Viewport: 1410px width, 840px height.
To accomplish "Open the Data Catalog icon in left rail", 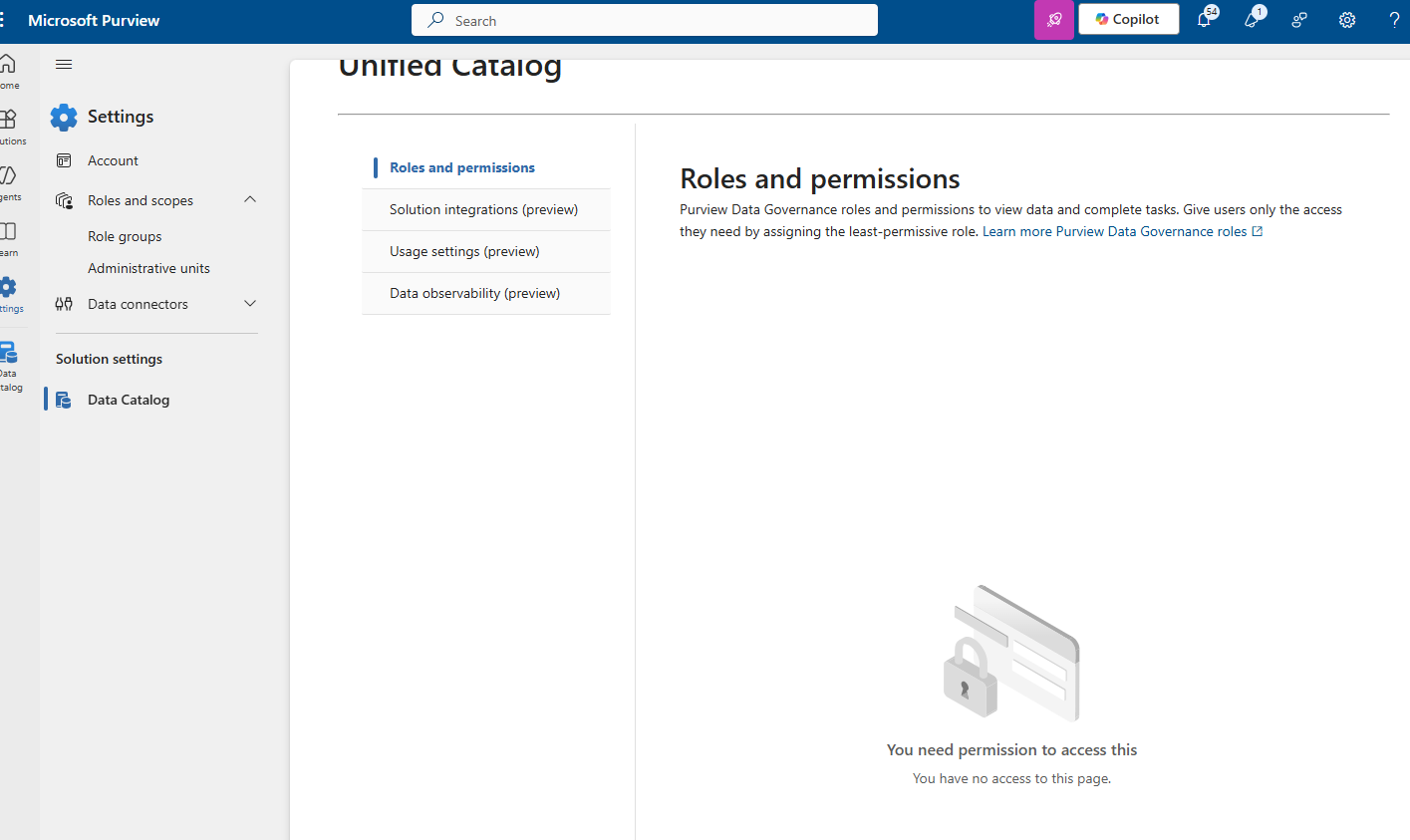I will click(x=8, y=352).
